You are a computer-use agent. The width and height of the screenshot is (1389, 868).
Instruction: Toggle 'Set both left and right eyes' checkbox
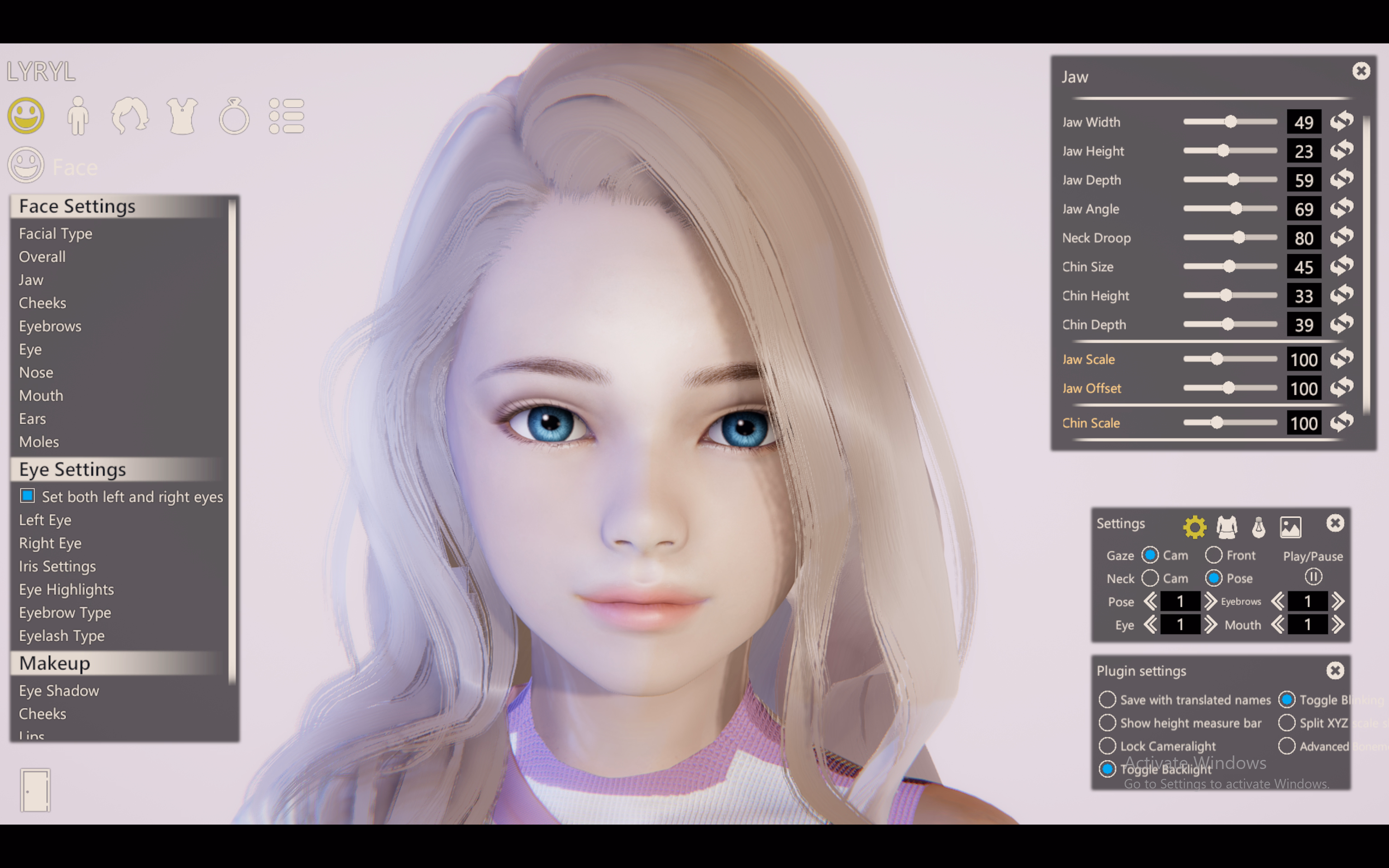coord(28,495)
